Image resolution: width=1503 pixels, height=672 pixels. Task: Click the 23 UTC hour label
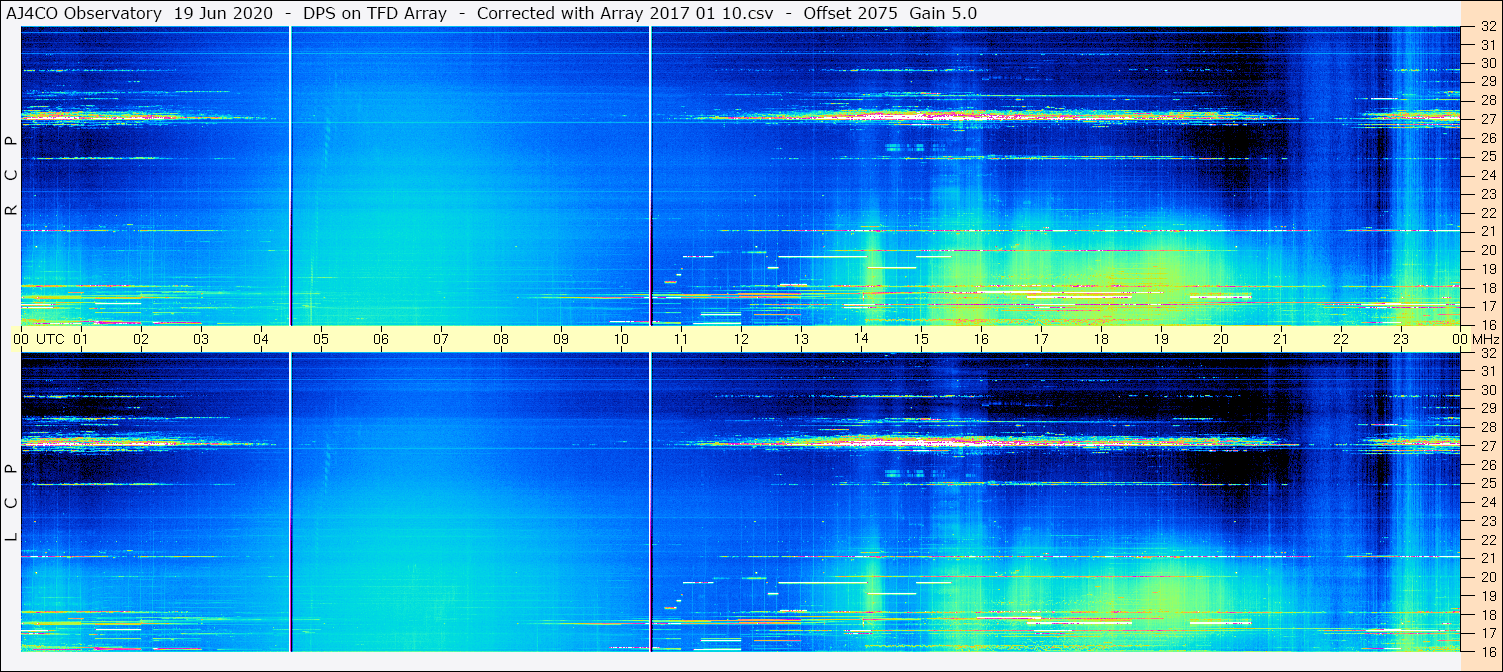click(x=1401, y=339)
